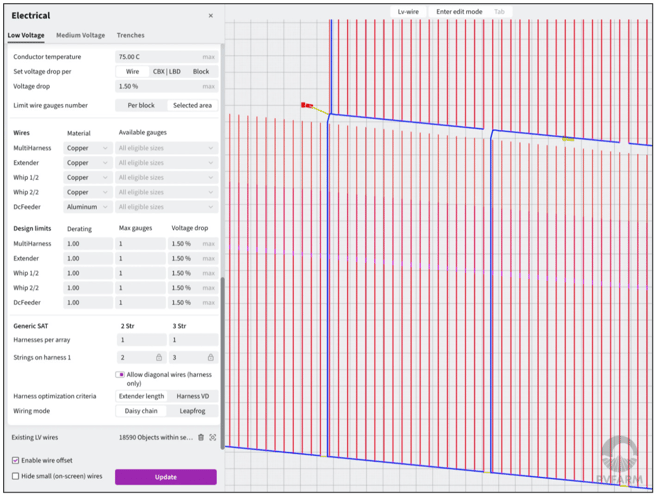The height and width of the screenshot is (495, 657).
Task: Close the Electrical panel
Action: point(211,16)
